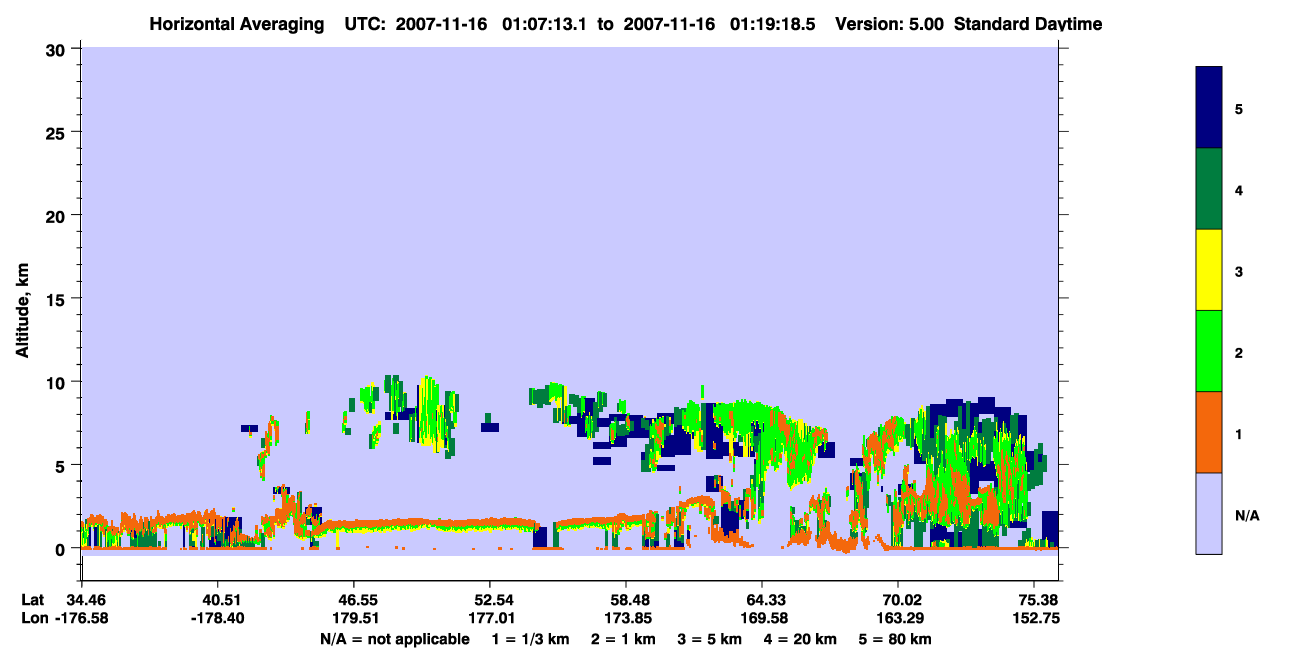Click the '2 = 1 km' legend text
The height and width of the screenshot is (667, 1300).
(623, 639)
